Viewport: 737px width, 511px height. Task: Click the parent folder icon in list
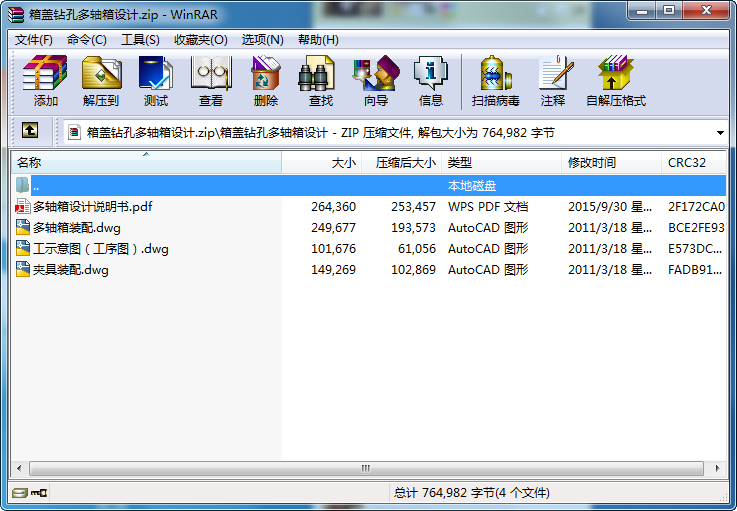23,185
